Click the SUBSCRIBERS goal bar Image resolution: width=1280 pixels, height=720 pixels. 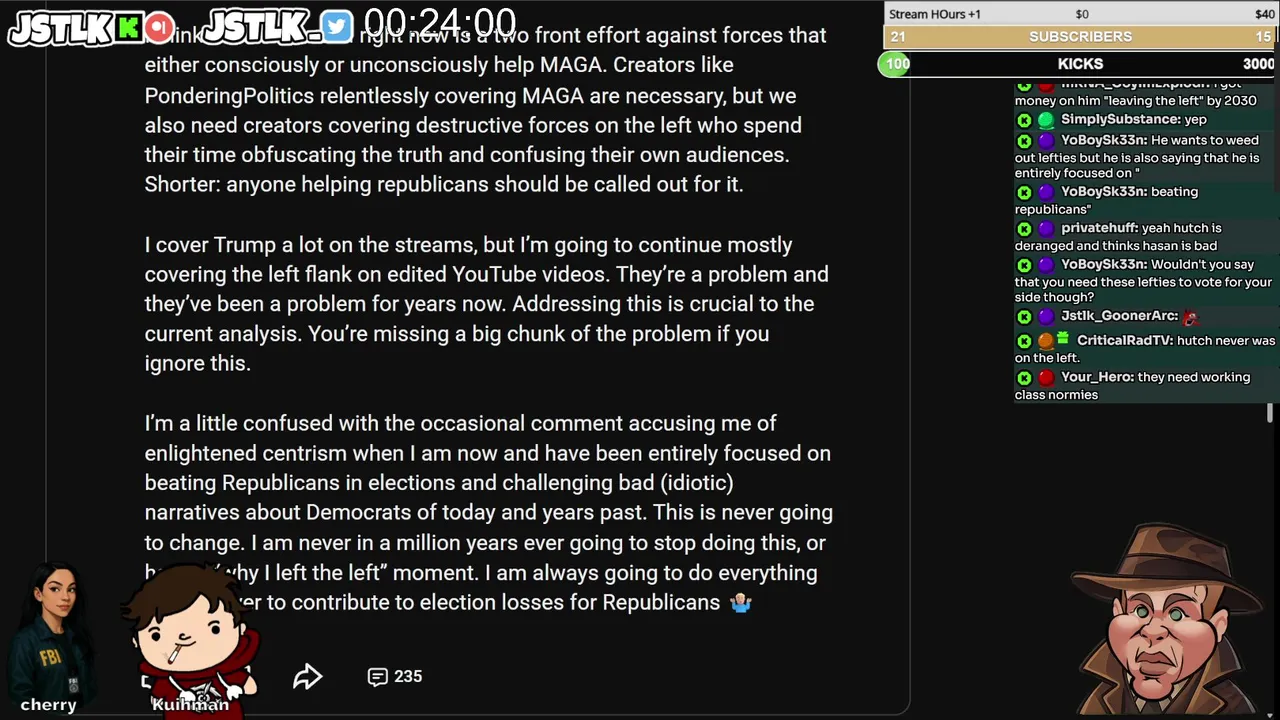point(1080,37)
